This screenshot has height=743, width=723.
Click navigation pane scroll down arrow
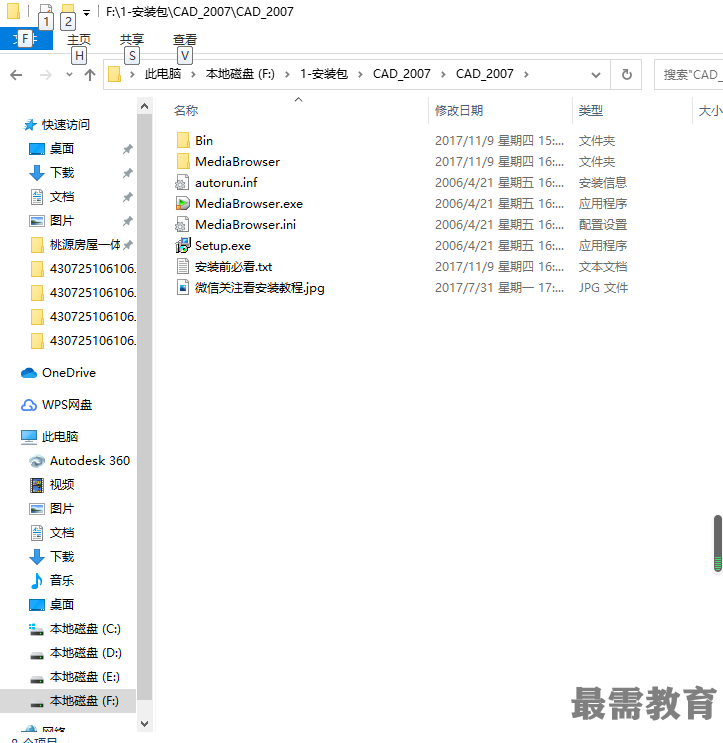pos(145,724)
